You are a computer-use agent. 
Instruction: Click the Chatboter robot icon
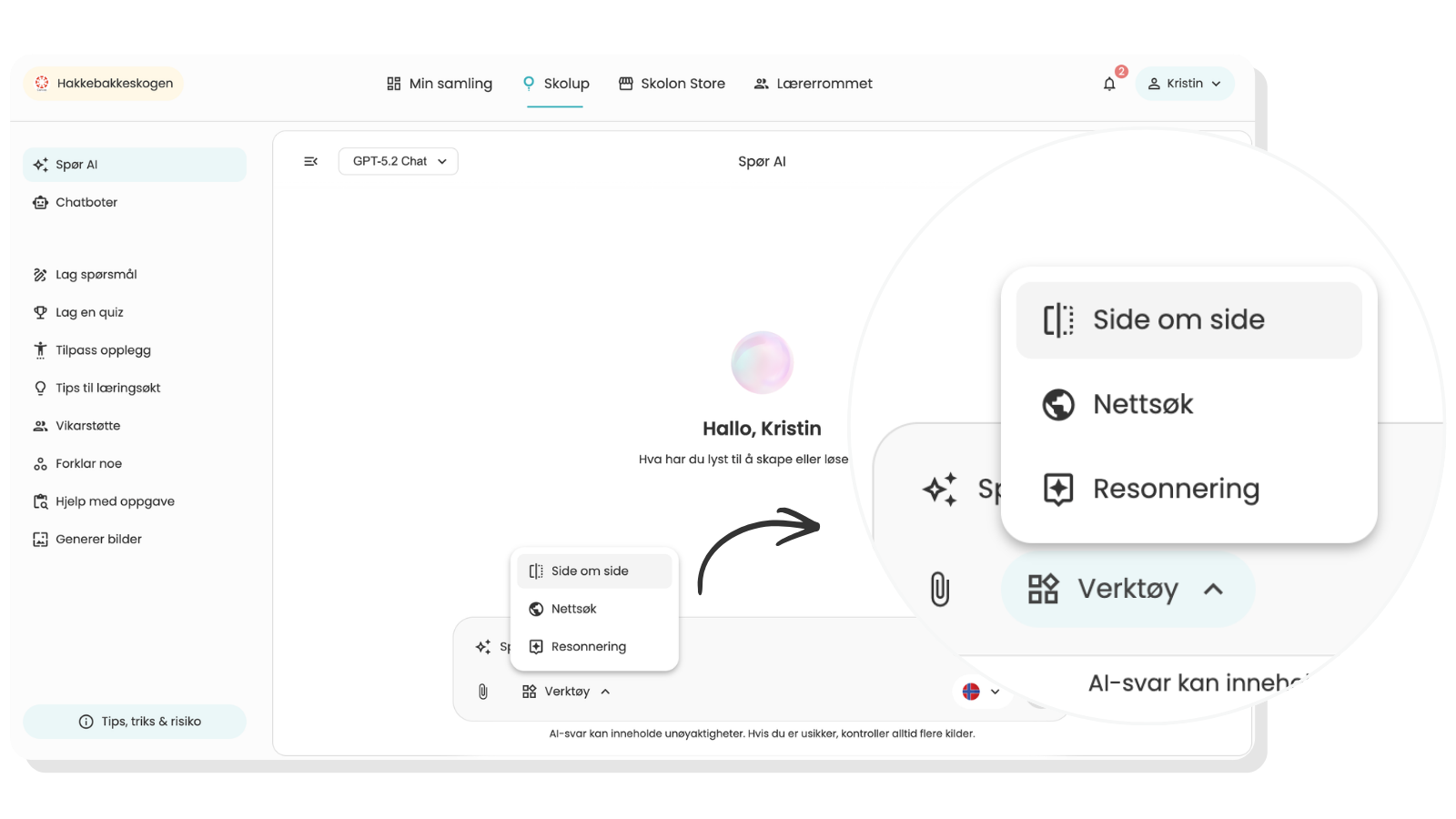[x=40, y=202]
